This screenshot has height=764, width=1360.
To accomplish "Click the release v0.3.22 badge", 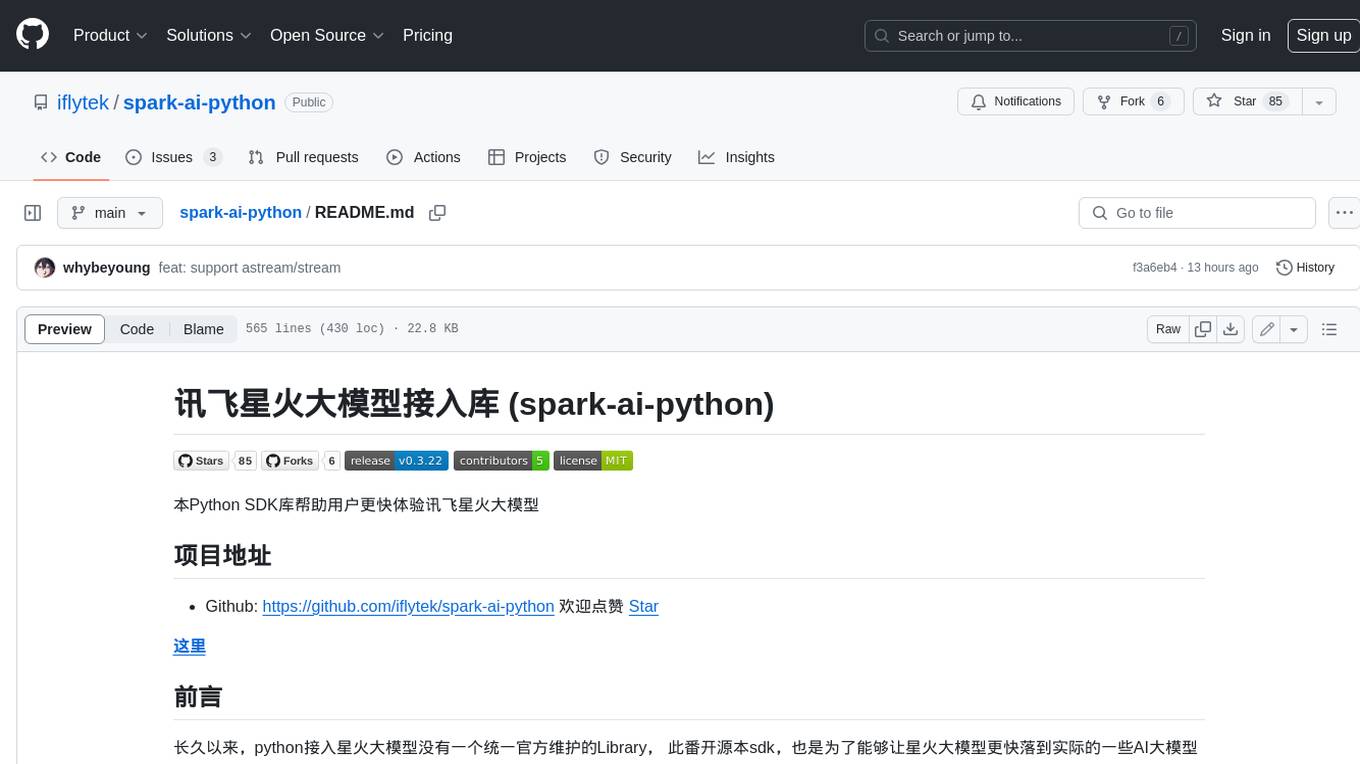I will (396, 461).
